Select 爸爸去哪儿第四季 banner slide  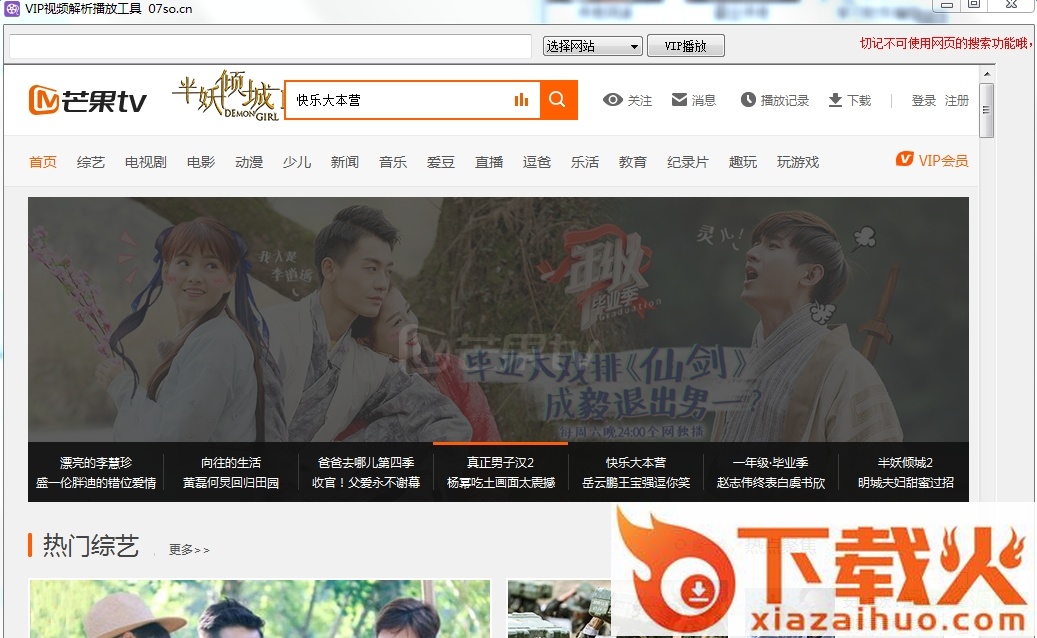click(366, 472)
